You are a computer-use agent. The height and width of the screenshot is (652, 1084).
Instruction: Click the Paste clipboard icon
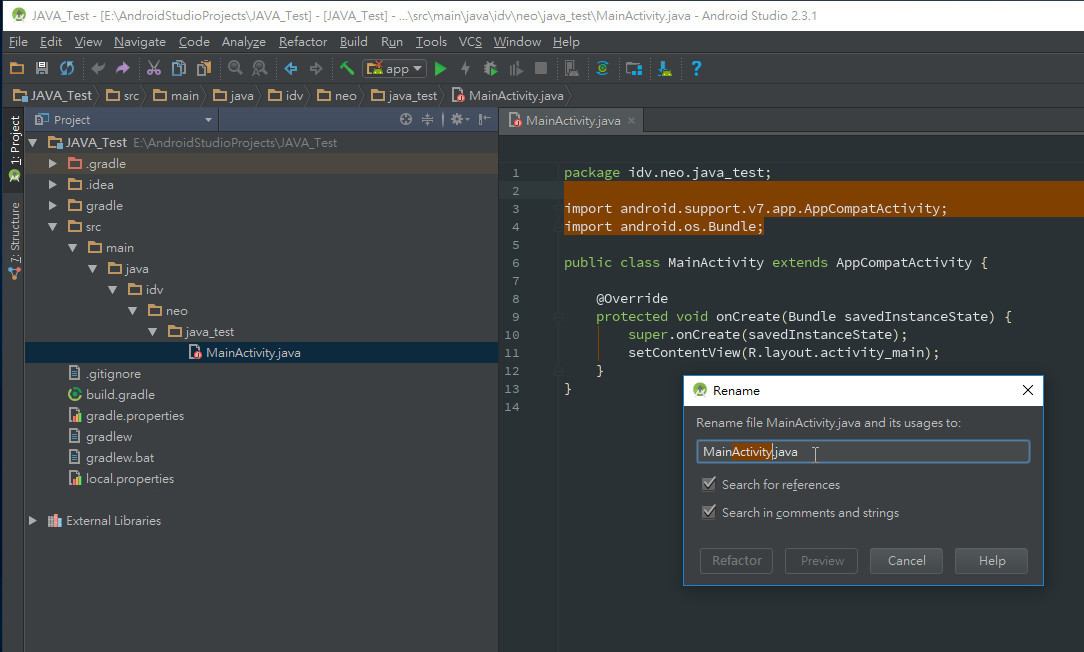204,68
